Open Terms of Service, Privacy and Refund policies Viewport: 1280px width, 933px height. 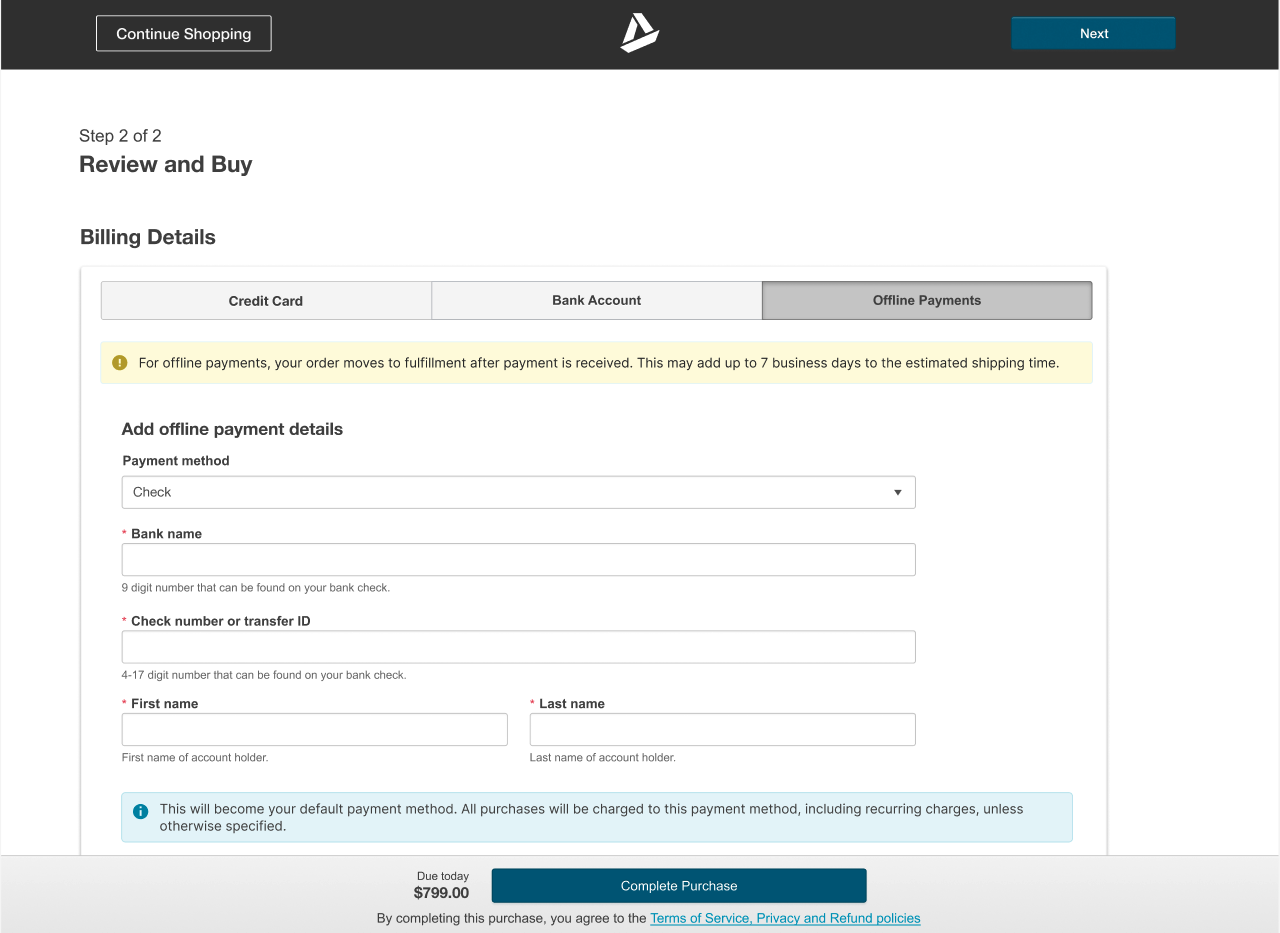785,918
